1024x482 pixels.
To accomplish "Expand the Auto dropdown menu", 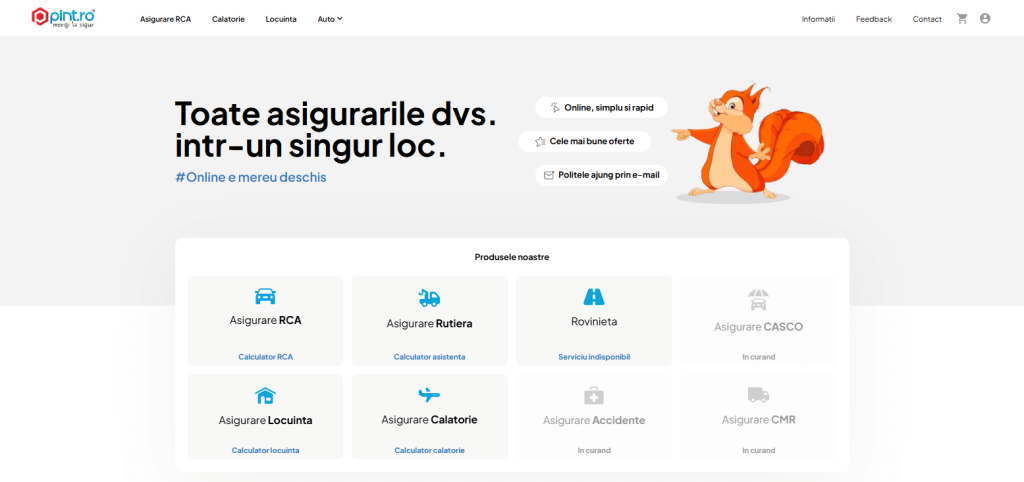I will 330,19.
